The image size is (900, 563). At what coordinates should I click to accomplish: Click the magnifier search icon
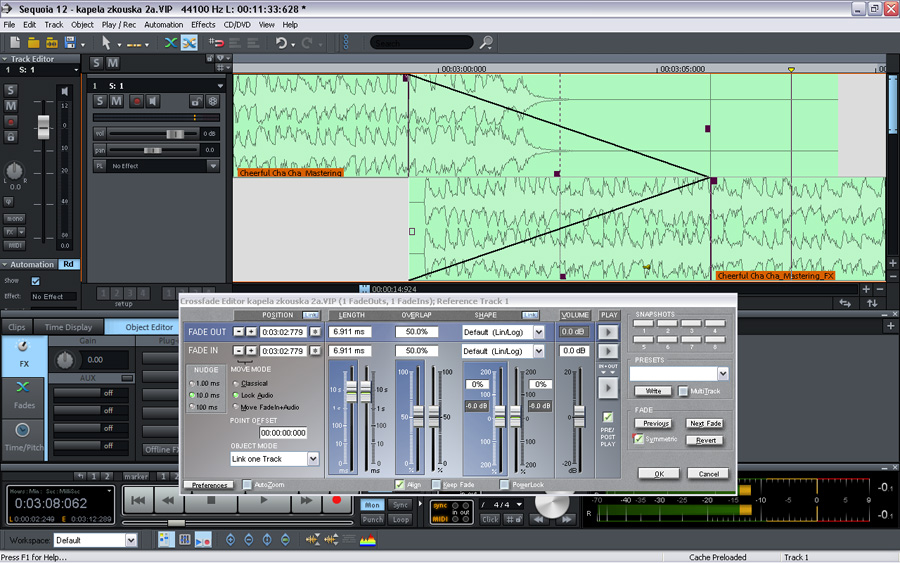click(486, 43)
